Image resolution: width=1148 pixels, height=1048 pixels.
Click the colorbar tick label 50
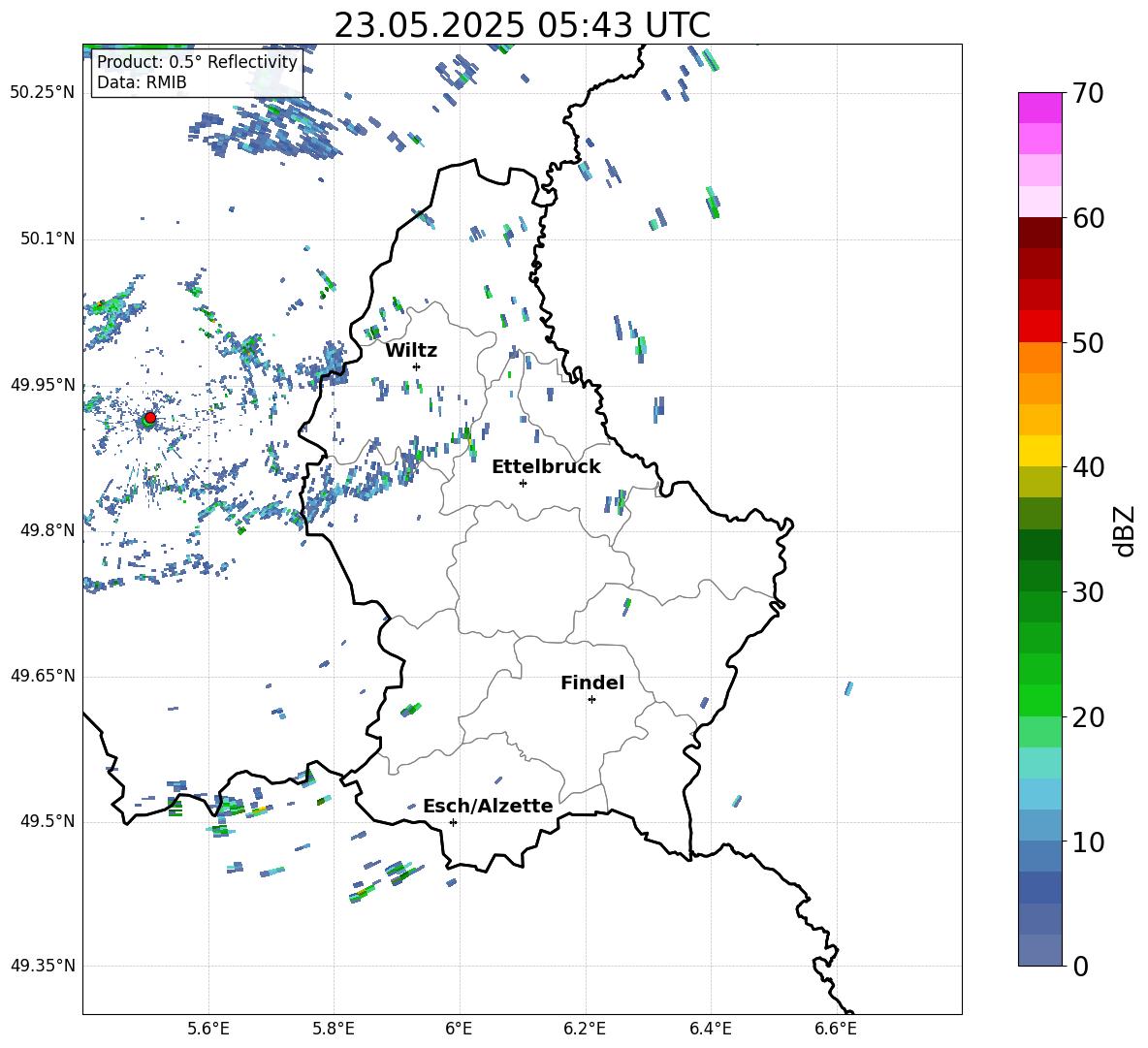1087,343
